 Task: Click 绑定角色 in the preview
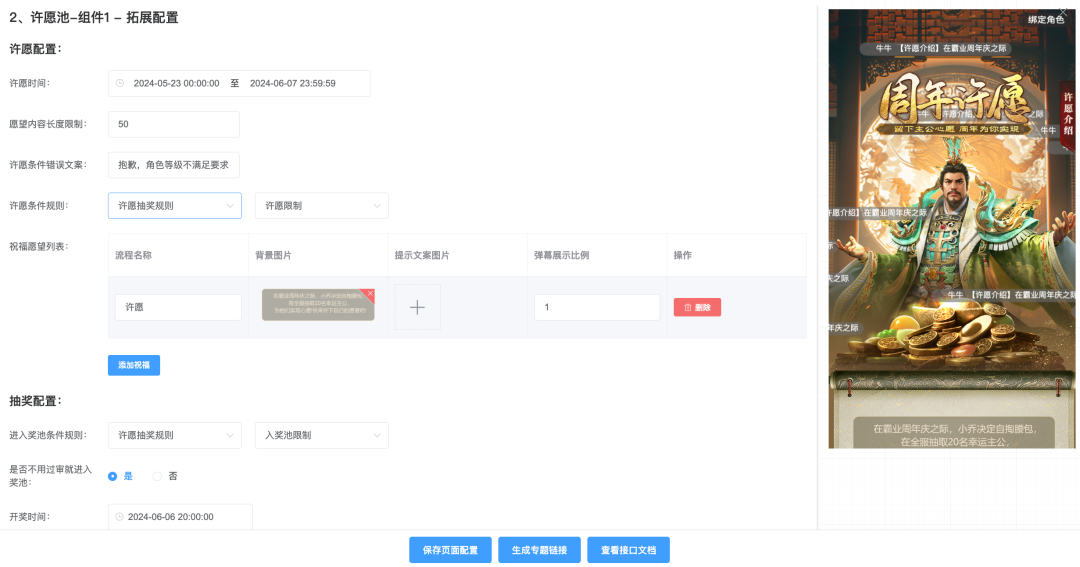pos(1046,20)
